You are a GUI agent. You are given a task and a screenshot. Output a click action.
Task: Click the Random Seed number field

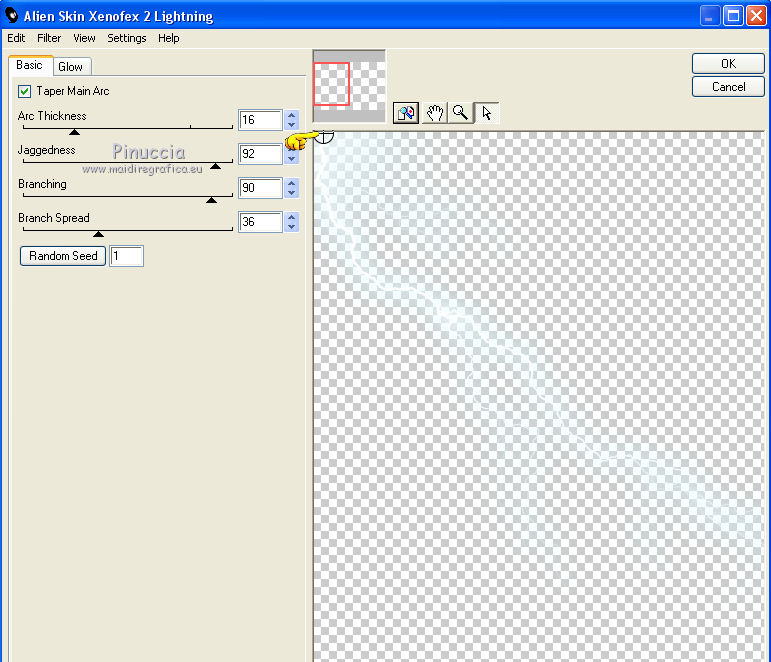pyautogui.click(x=126, y=256)
